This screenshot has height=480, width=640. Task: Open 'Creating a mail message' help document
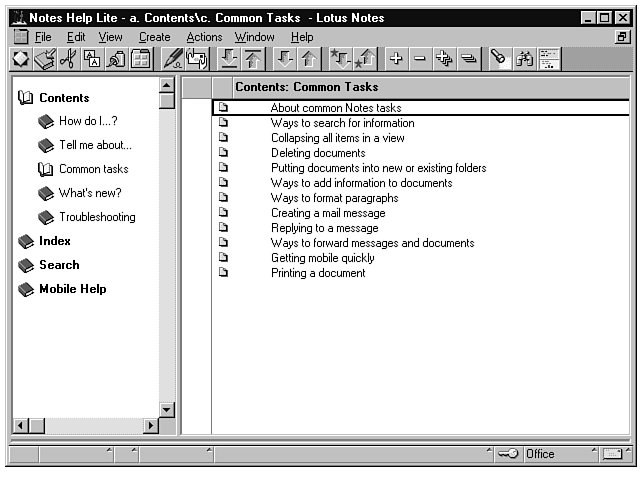pyautogui.click(x=327, y=213)
